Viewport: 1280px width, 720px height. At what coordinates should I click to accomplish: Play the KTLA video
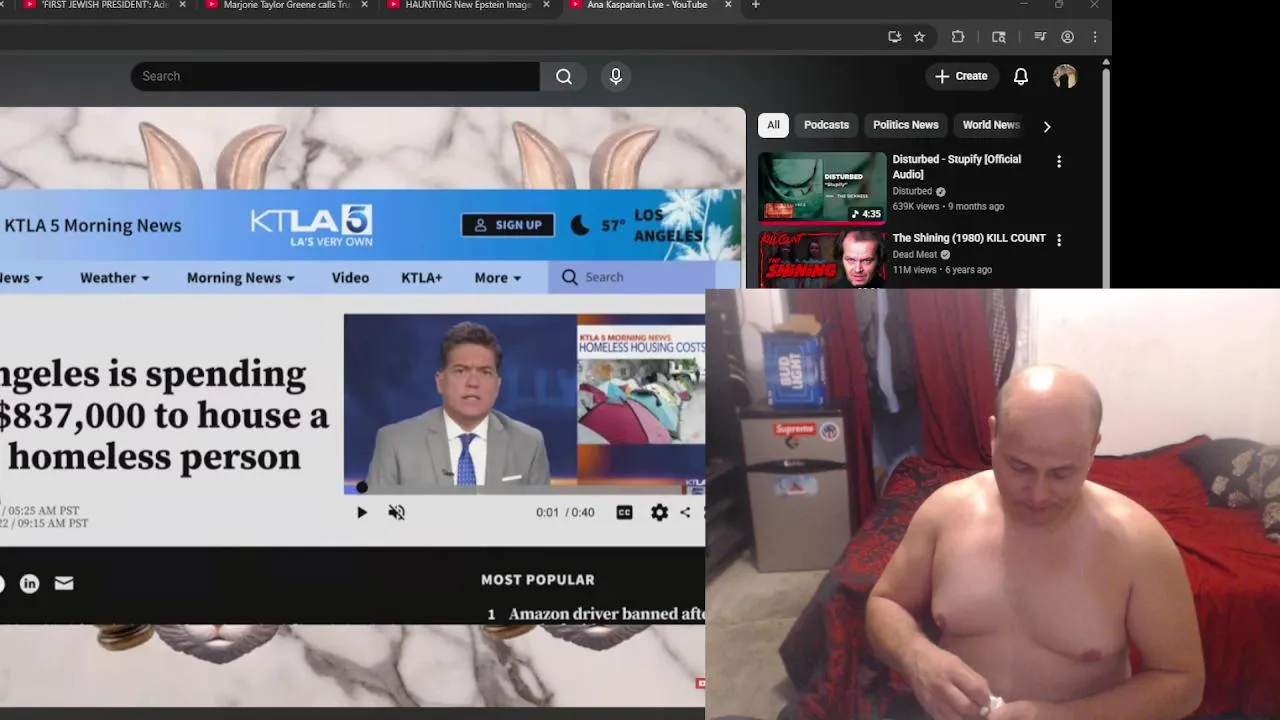pos(362,512)
